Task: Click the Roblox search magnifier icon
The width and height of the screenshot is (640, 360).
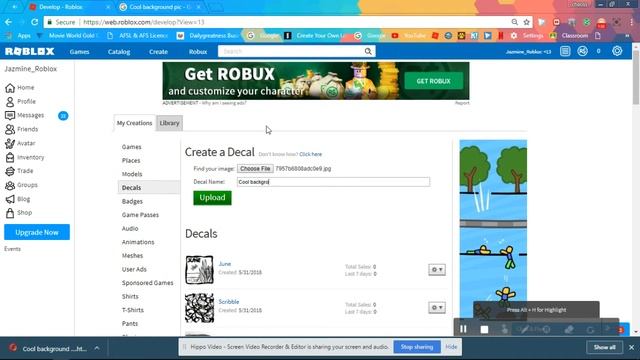Action: (368, 51)
